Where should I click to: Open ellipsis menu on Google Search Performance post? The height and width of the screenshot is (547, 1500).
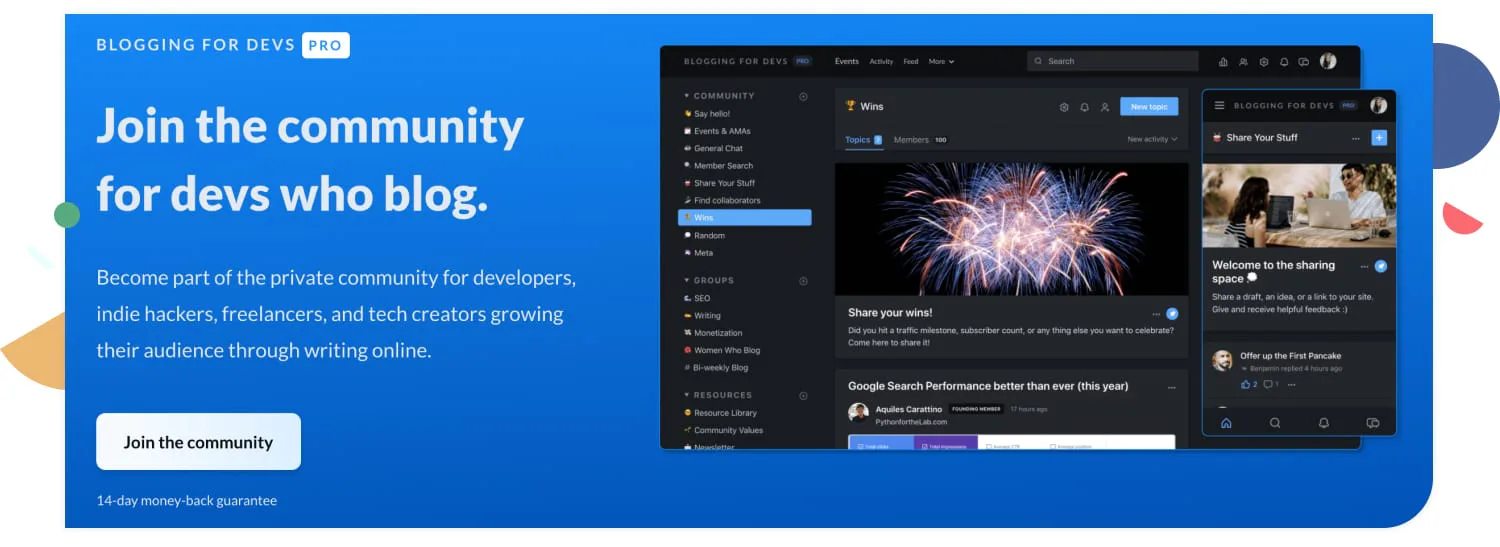[x=1171, y=387]
